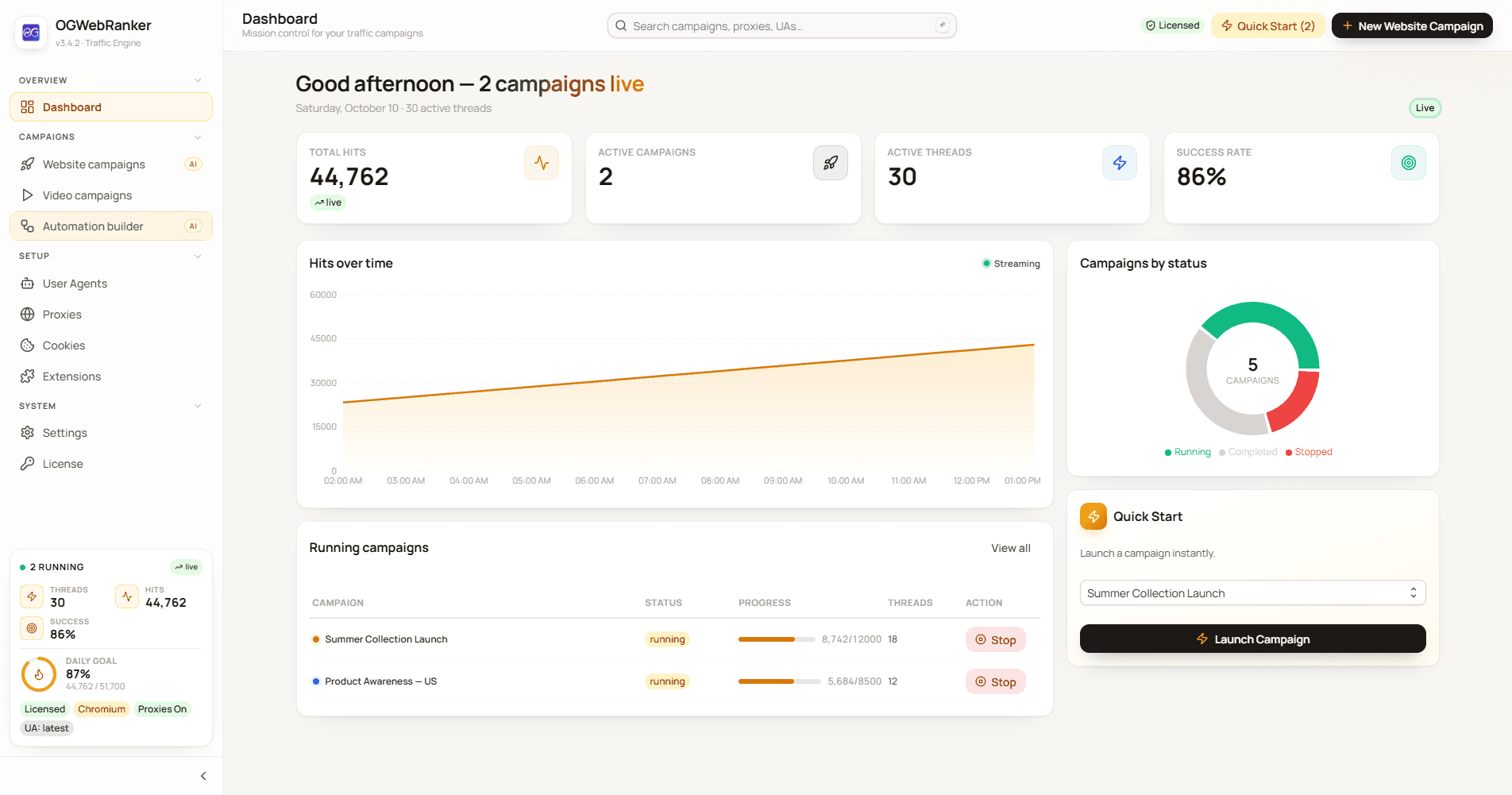Viewport: 1512px width, 795px height.
Task: Click the Success Rate target icon
Action: click(1409, 163)
